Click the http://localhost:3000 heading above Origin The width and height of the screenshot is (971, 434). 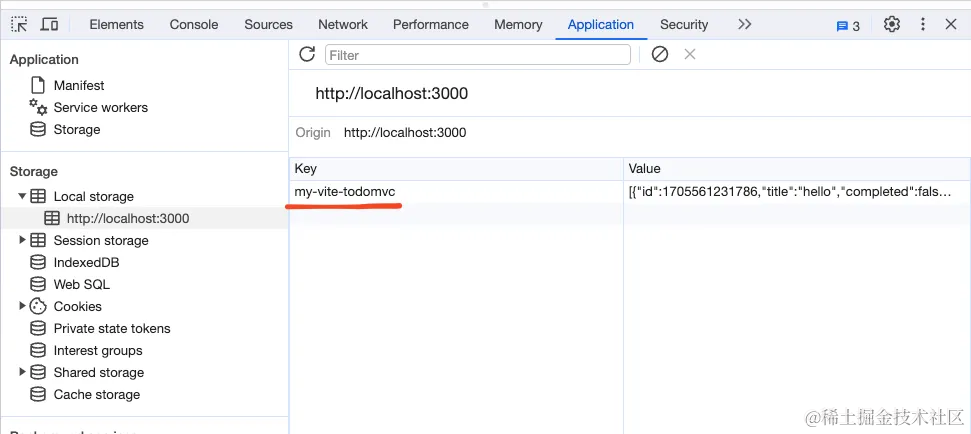pyautogui.click(x=391, y=94)
